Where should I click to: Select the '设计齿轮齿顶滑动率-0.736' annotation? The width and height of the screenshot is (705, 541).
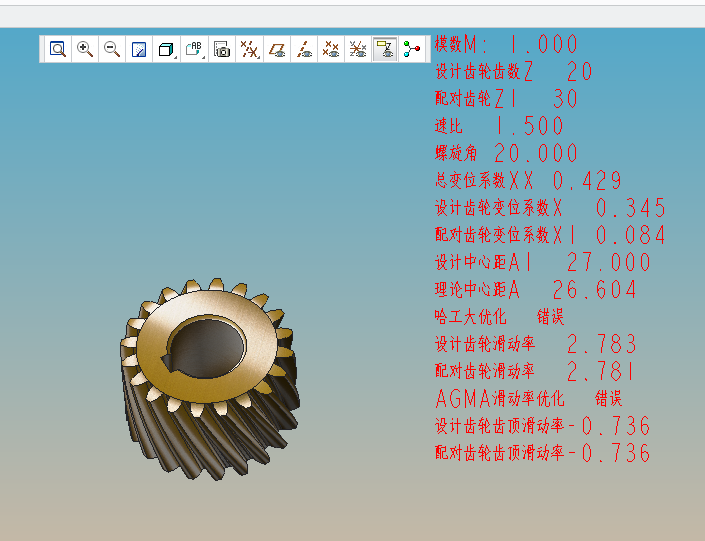coord(543,426)
